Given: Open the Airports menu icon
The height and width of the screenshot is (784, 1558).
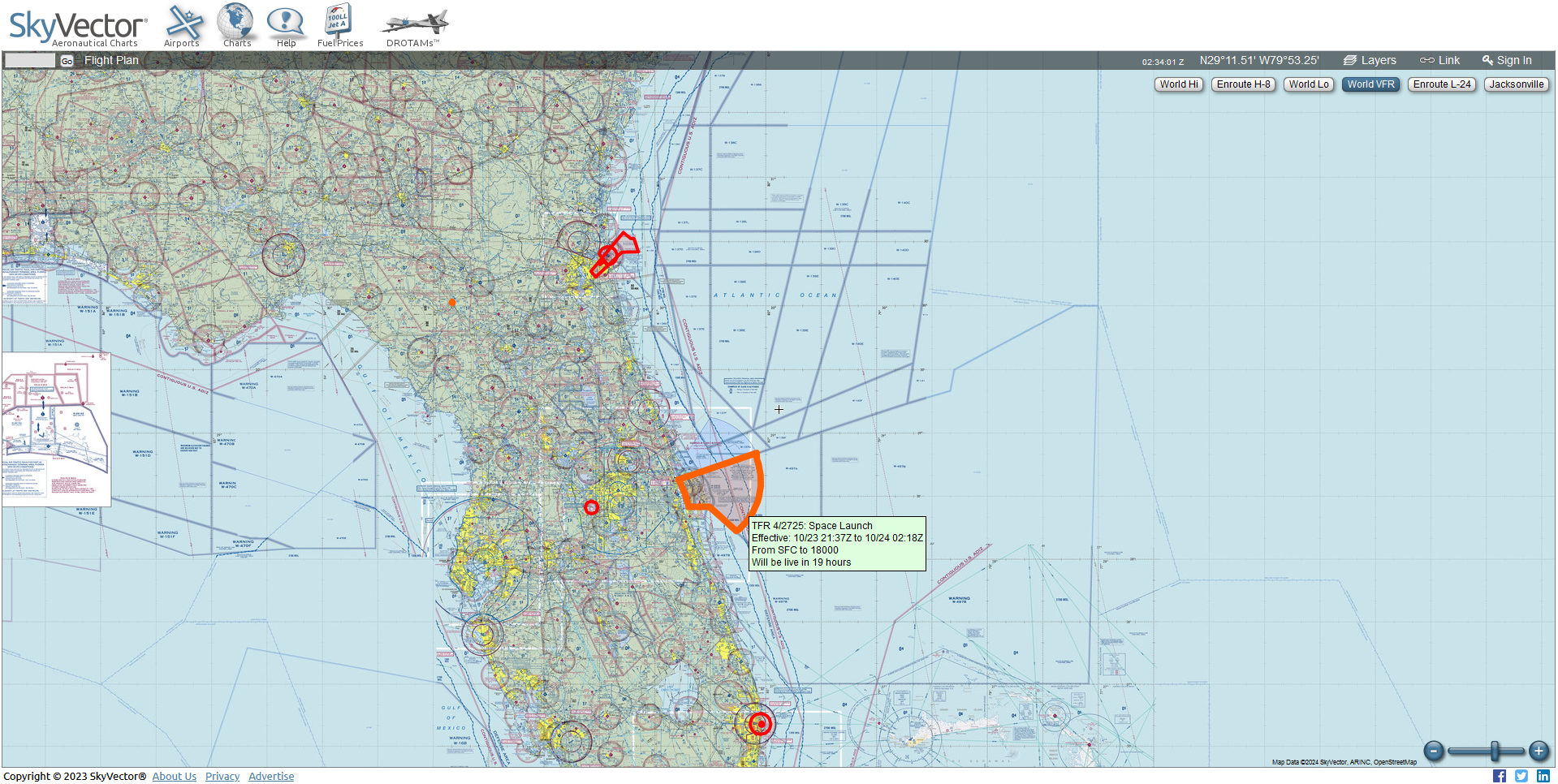Looking at the screenshot, I should [183, 25].
